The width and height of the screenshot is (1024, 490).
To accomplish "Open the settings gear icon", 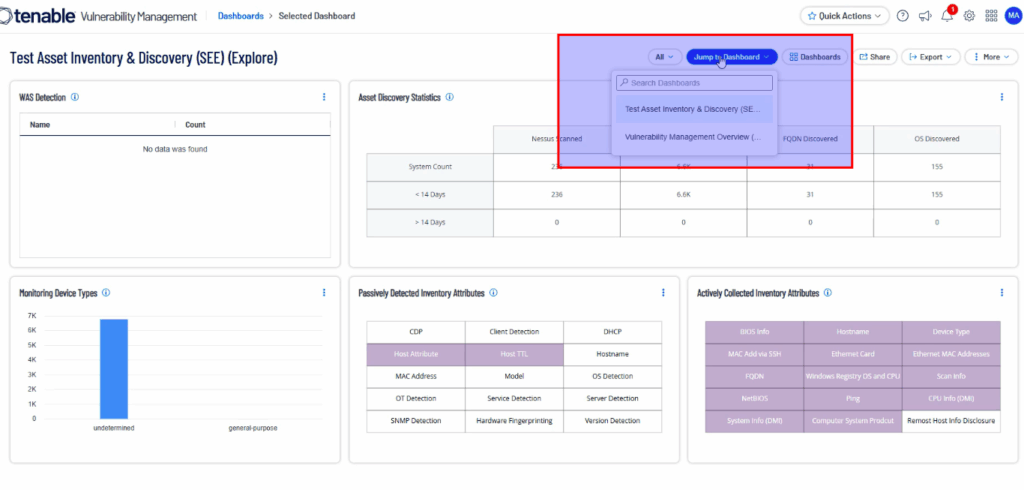I will point(969,16).
